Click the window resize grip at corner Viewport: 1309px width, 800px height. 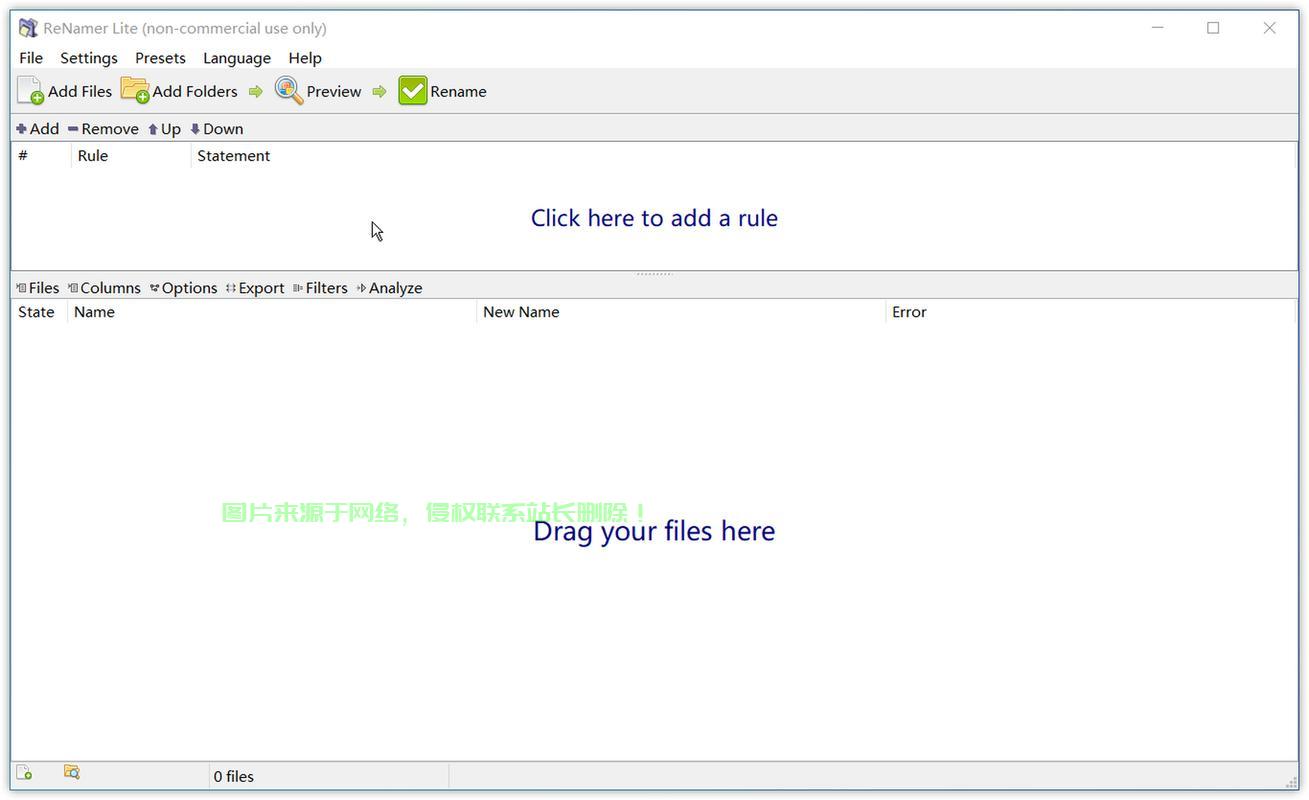point(1290,782)
